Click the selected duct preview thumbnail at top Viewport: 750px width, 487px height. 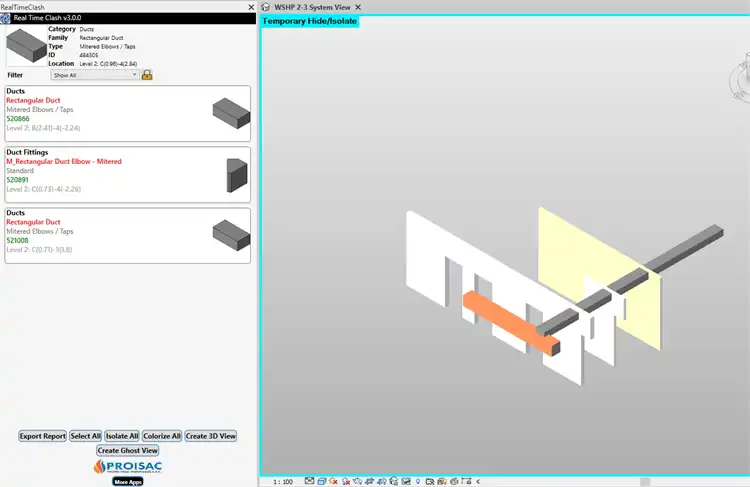[x=26, y=46]
